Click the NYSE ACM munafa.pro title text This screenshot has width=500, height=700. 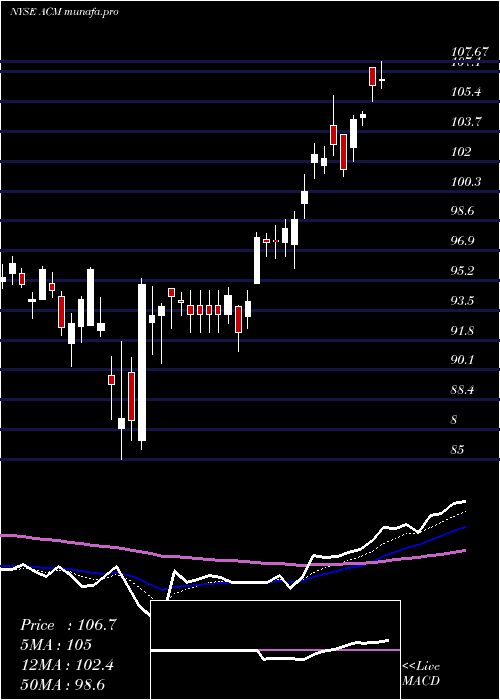[x=64, y=12]
